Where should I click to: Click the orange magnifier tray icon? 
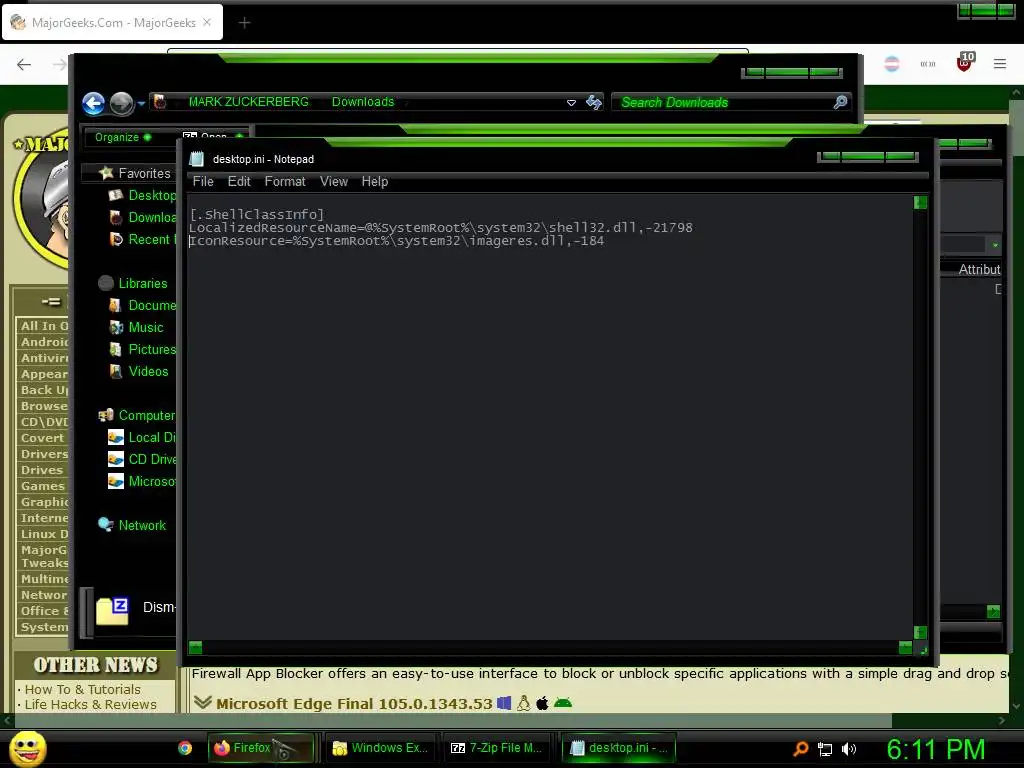click(801, 748)
